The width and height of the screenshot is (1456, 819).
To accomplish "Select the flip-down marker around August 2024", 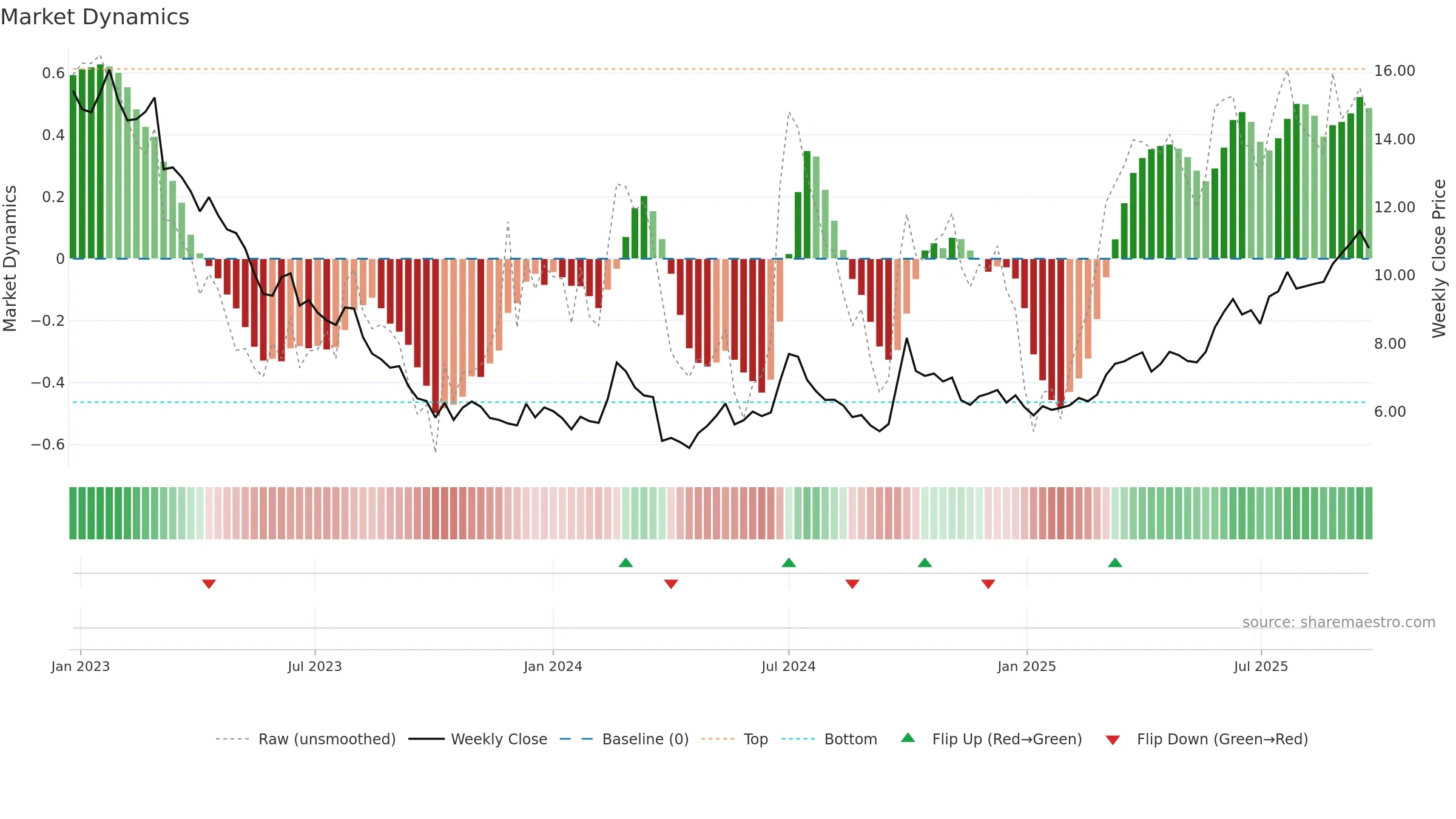I will click(852, 584).
